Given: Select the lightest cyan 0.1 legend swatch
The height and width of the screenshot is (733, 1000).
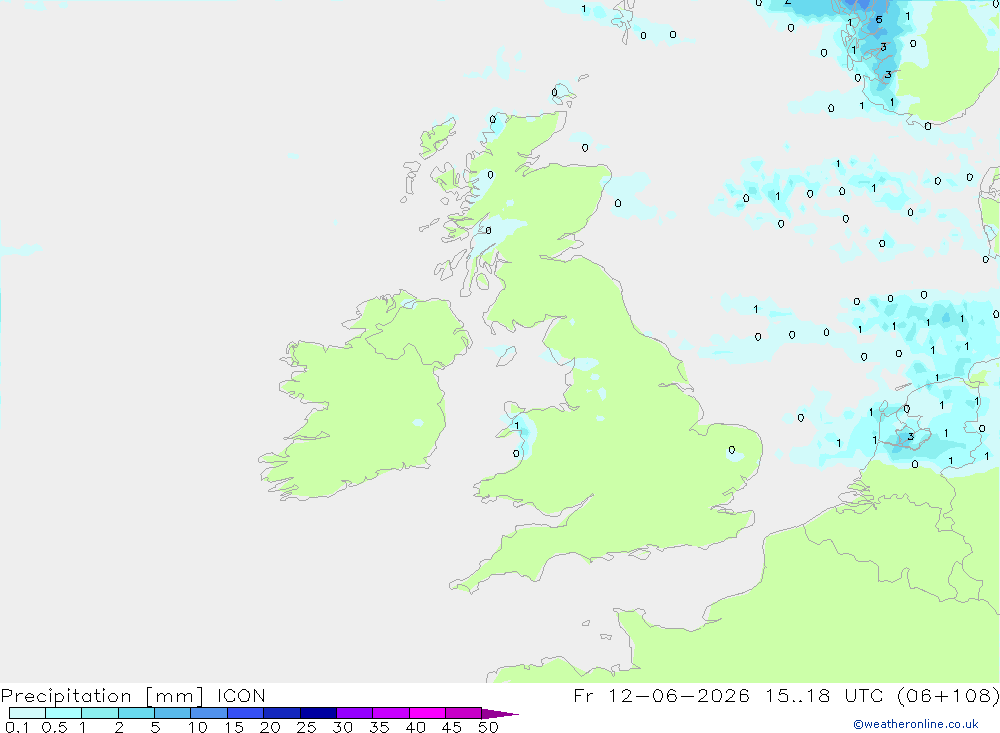Looking at the screenshot, I should pyautogui.click(x=27, y=713).
